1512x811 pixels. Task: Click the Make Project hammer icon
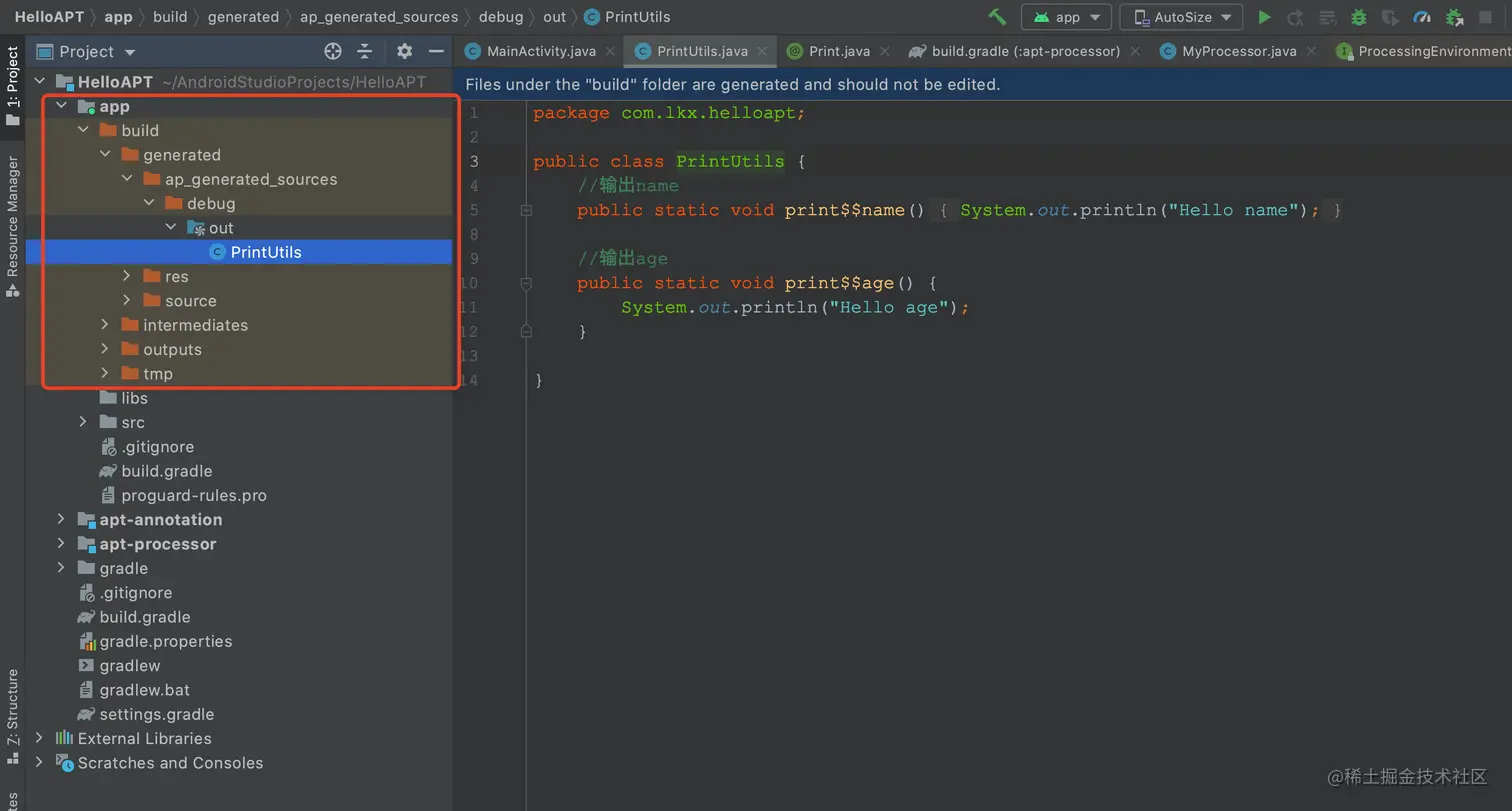tap(996, 17)
